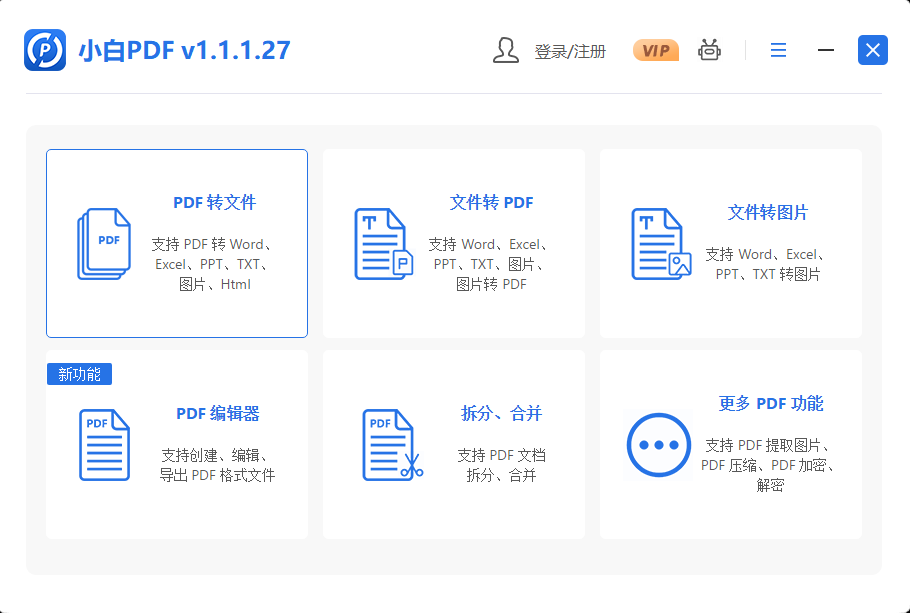The width and height of the screenshot is (910, 613).
Task: Click the 小白PDF v1.1.1.27 title text
Action: tap(185, 51)
